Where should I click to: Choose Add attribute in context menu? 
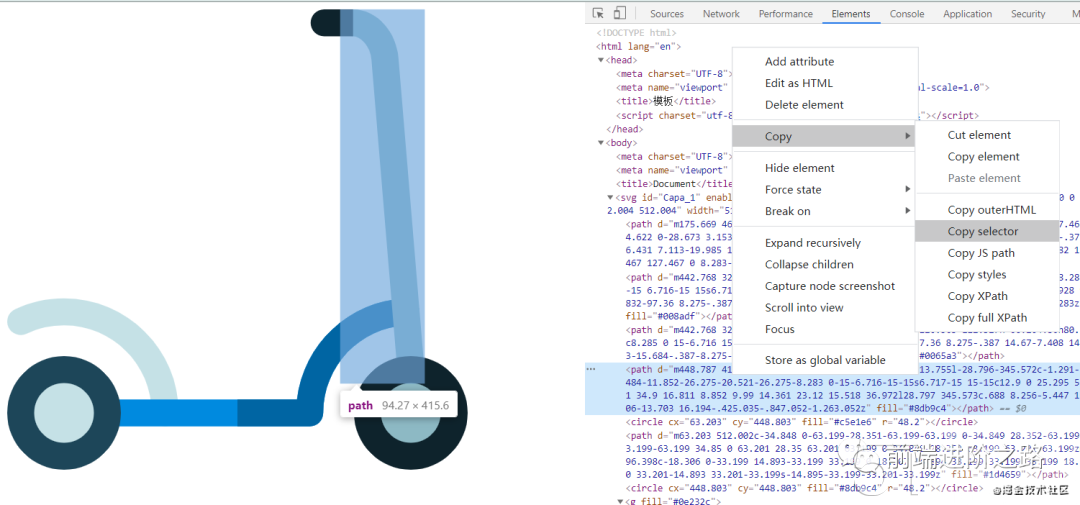(799, 61)
